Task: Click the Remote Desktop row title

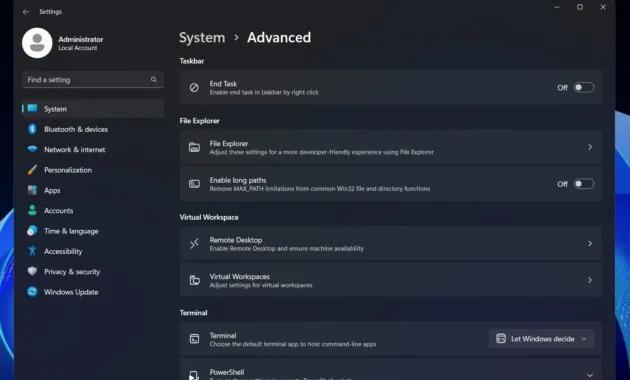Action: (x=235, y=240)
